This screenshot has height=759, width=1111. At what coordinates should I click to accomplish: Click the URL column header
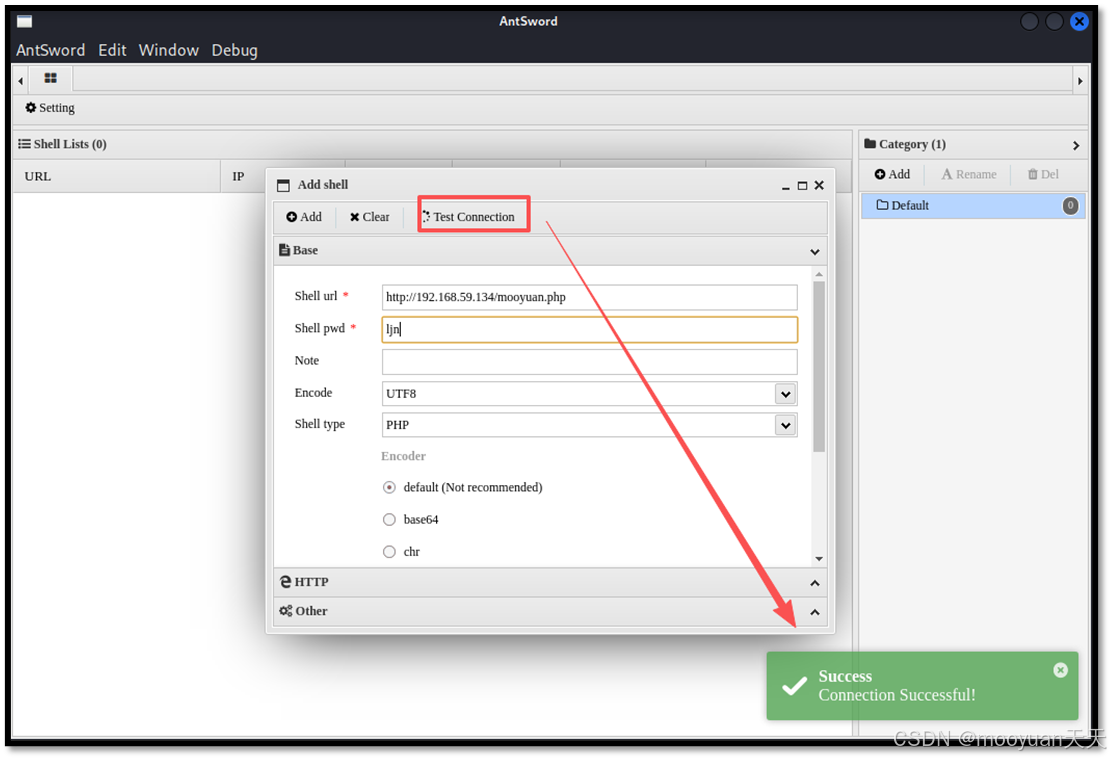coord(117,176)
